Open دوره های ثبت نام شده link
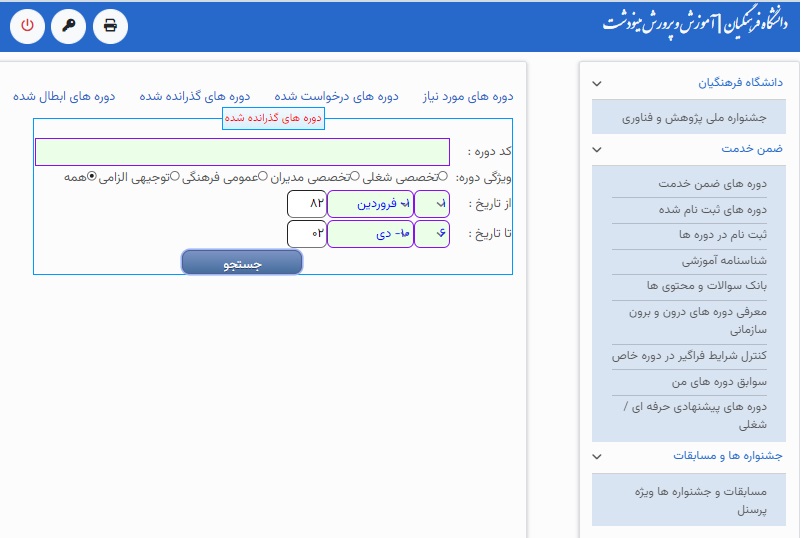 (x=712, y=209)
